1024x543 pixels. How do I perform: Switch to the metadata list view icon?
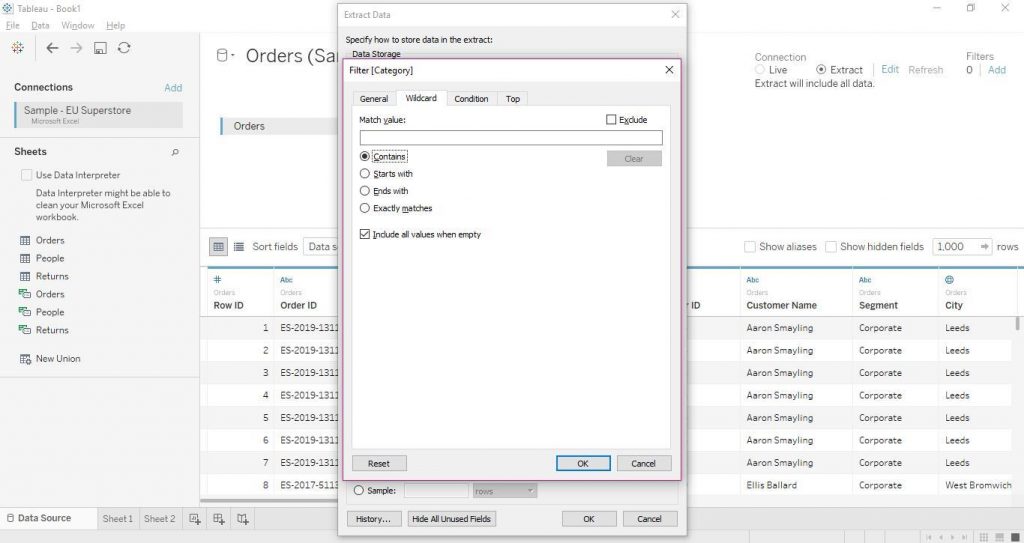point(239,246)
